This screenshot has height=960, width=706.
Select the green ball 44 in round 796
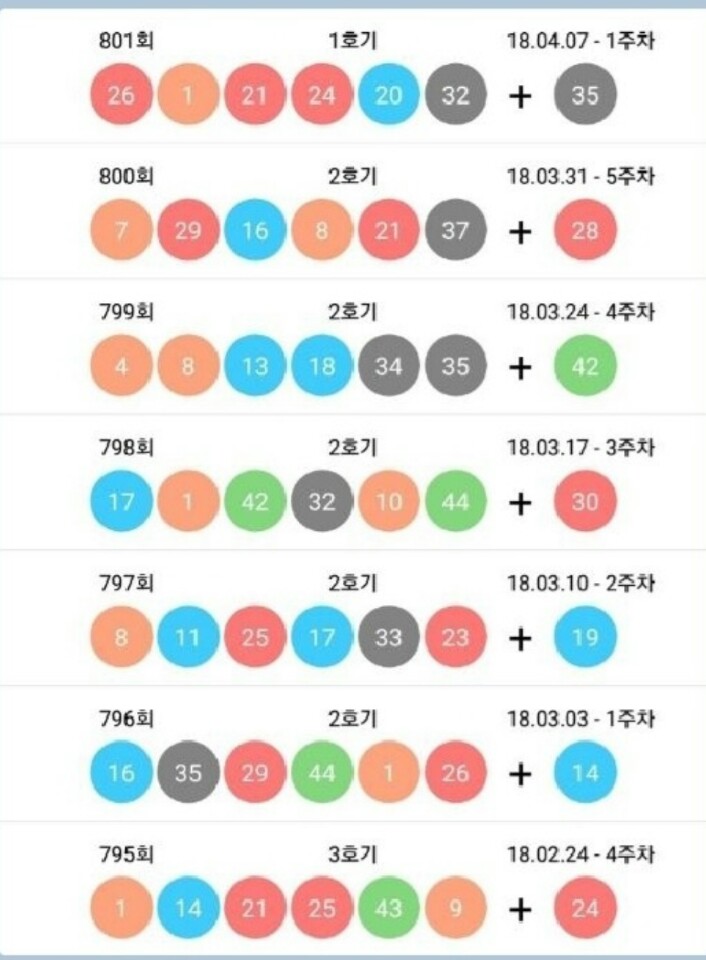point(321,773)
